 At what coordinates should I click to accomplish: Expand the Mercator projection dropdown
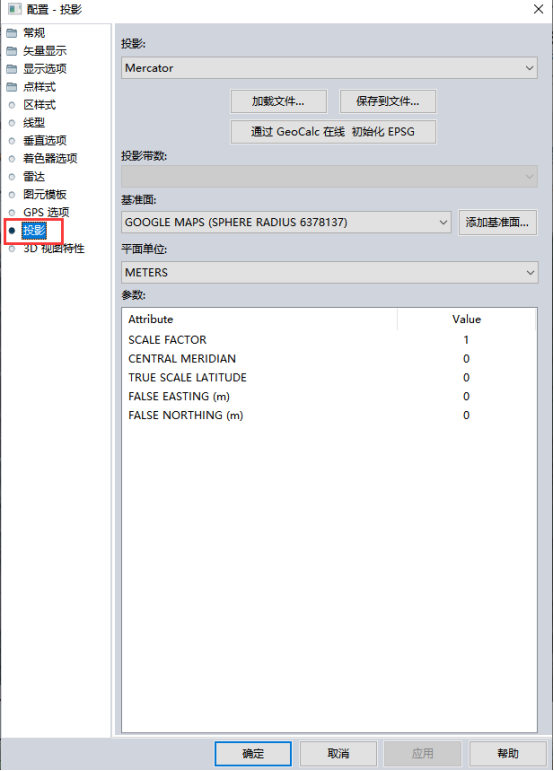pyautogui.click(x=329, y=68)
